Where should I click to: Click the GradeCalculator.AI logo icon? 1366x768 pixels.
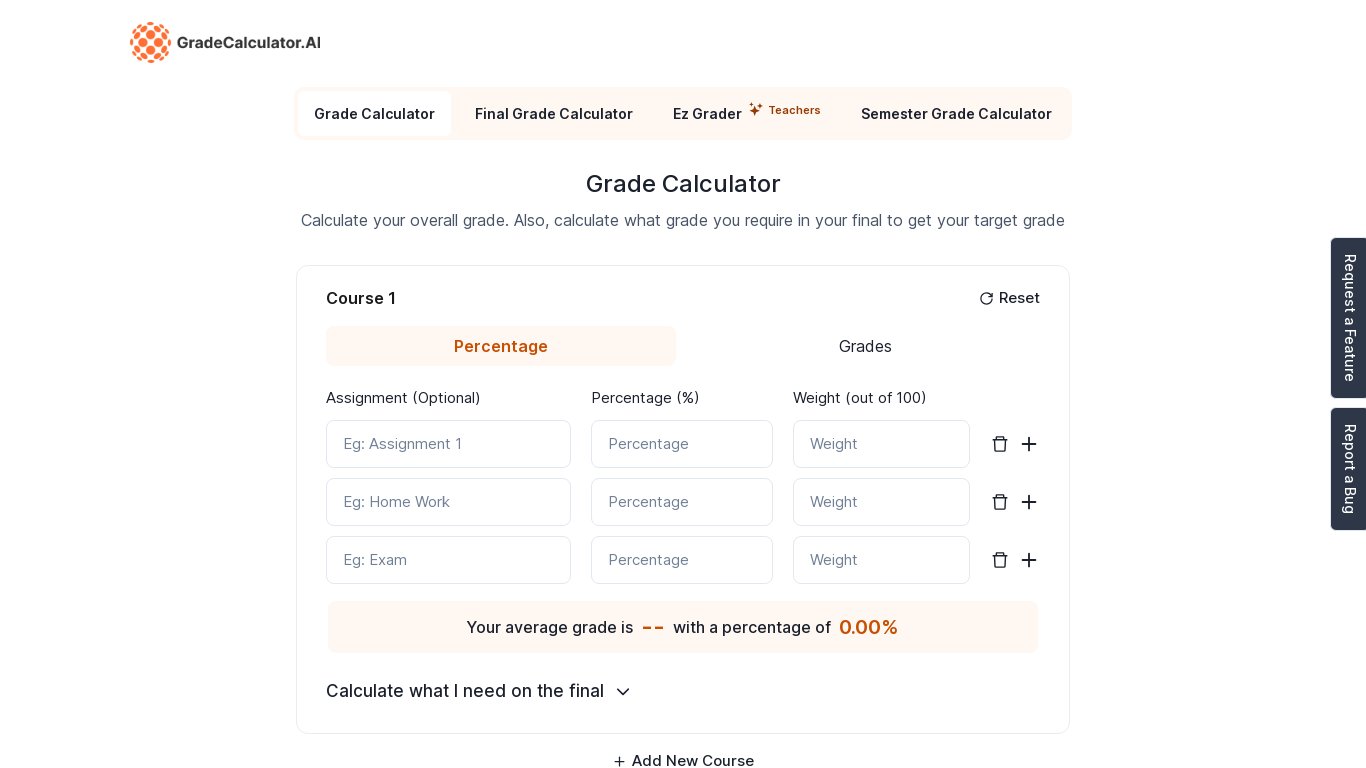tap(150, 42)
